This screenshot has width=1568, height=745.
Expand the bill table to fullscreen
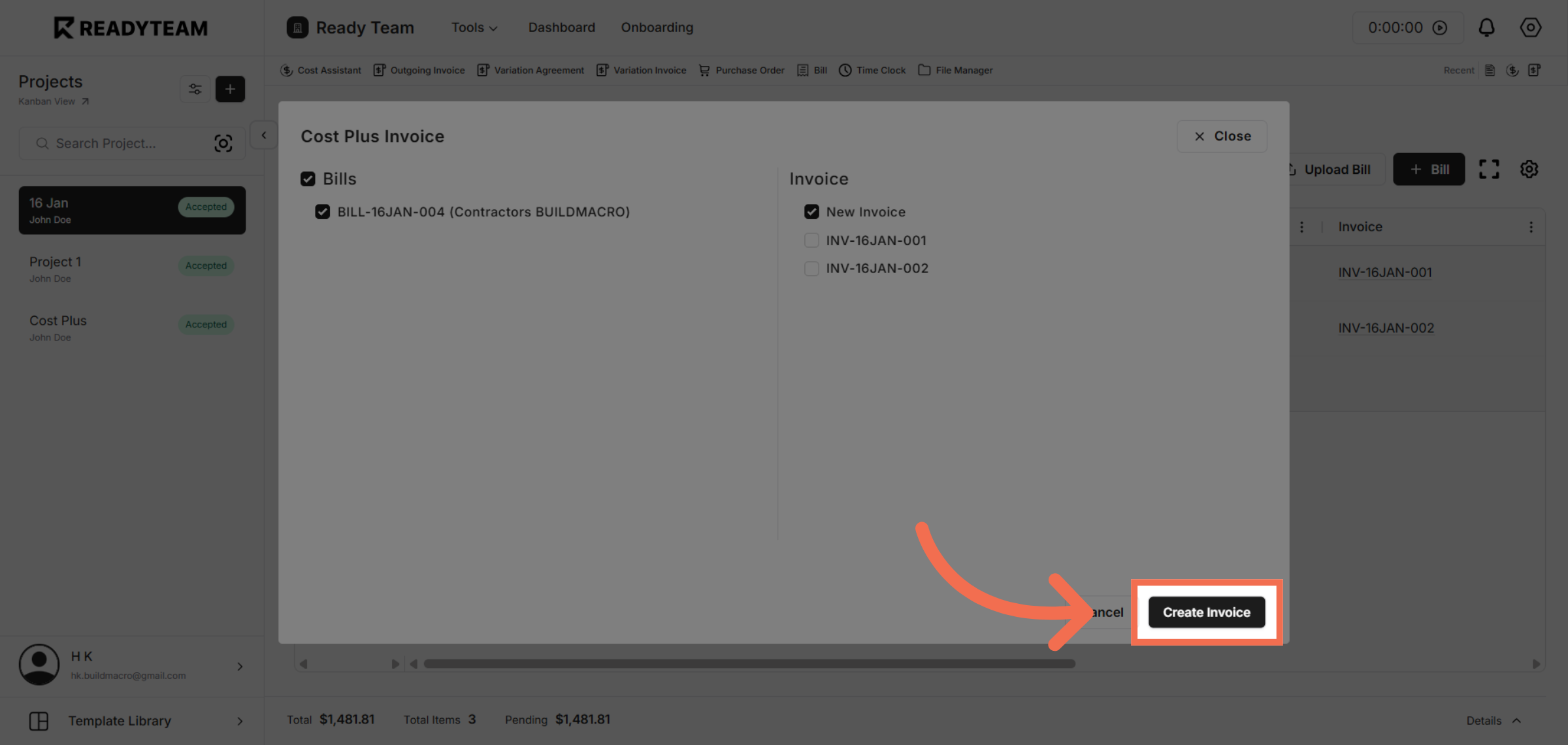(x=1490, y=169)
